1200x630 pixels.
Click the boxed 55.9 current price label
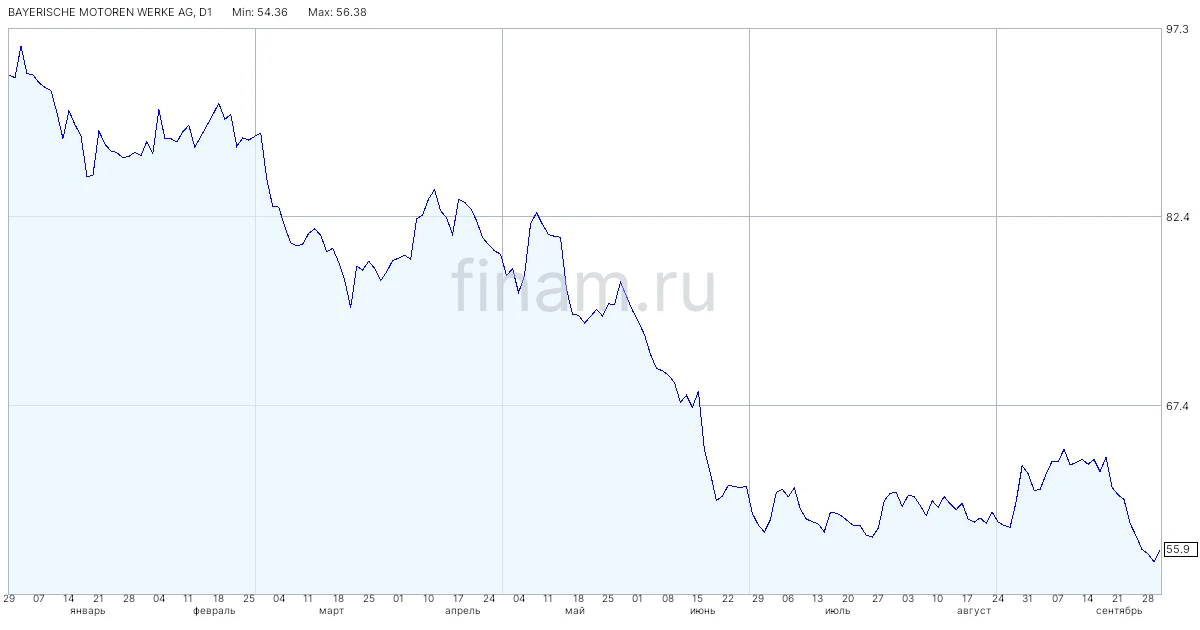[1178, 549]
